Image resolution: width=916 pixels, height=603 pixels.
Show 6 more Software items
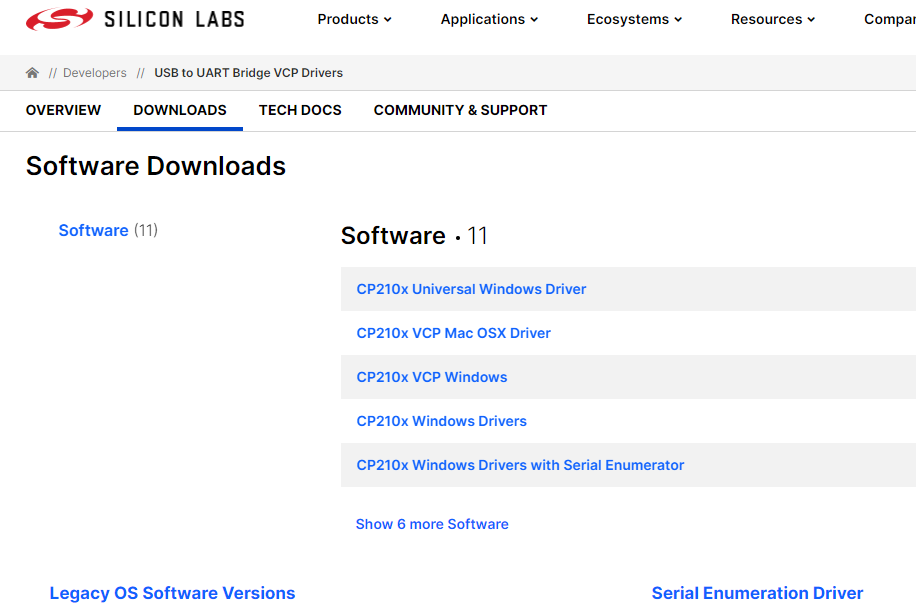click(x=432, y=524)
